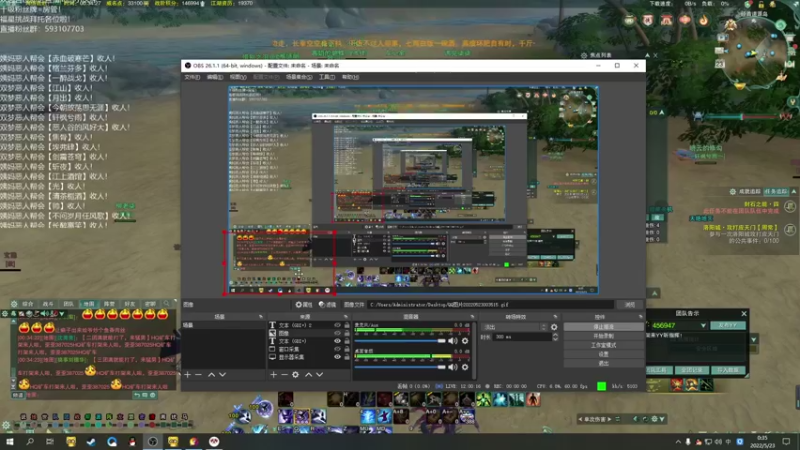Adjust desktop audio volume slider
Viewport: 800px width, 450px height.
click(x=400, y=367)
